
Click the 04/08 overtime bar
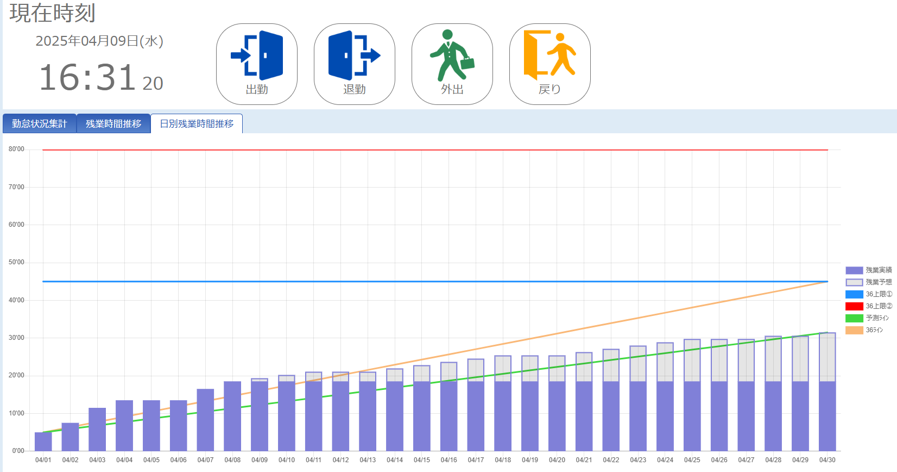[x=232, y=416]
